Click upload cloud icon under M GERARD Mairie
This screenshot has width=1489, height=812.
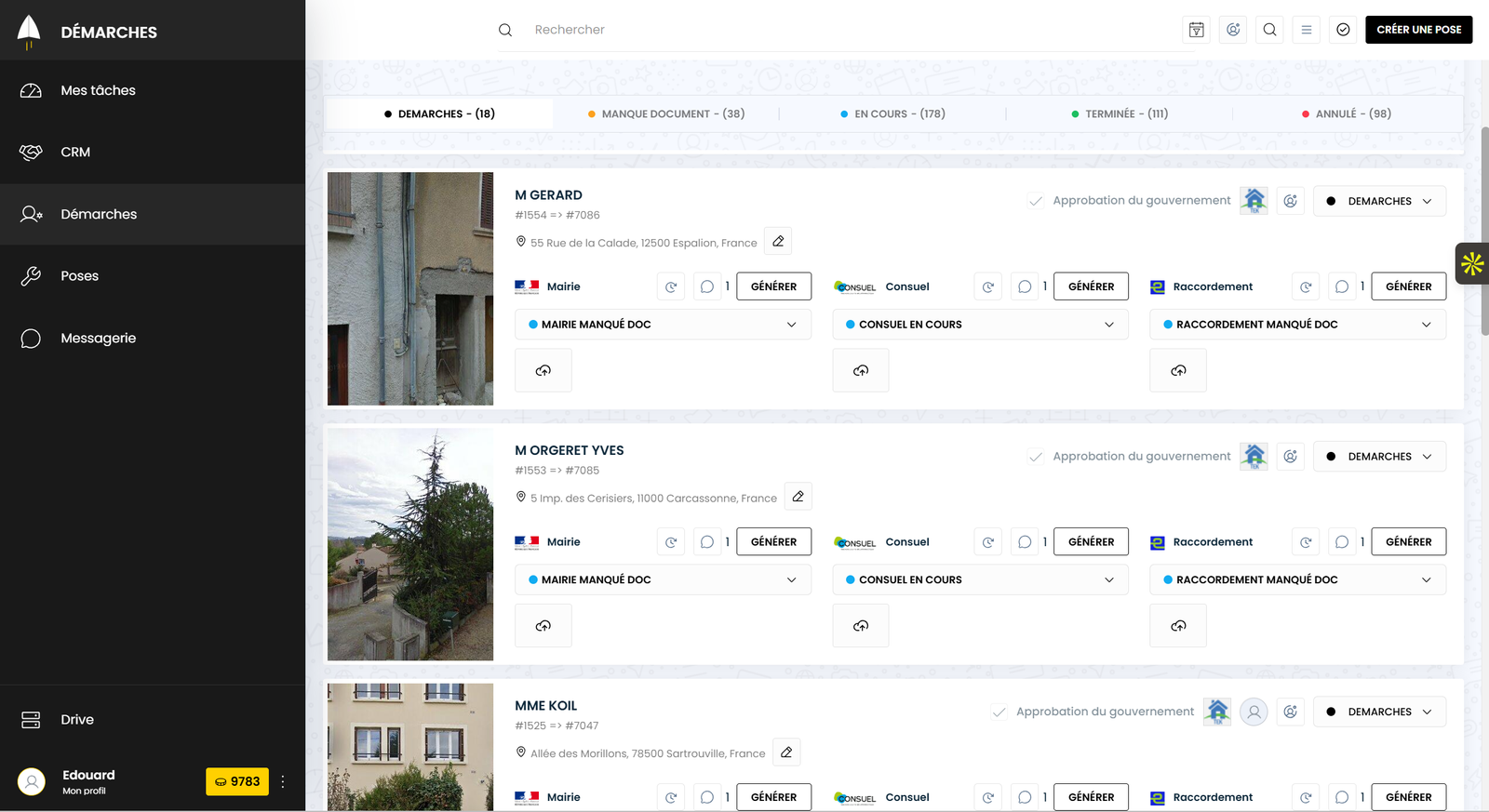543,370
